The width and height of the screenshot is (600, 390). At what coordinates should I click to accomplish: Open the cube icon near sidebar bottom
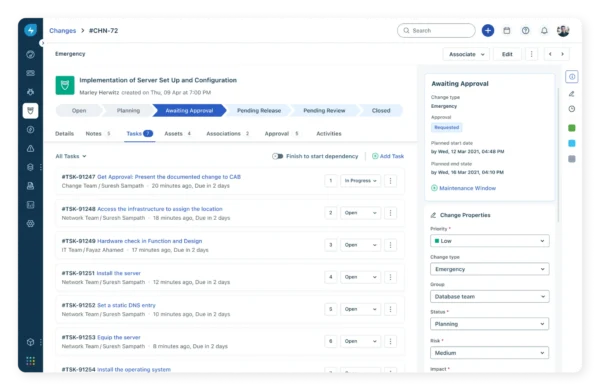31,342
